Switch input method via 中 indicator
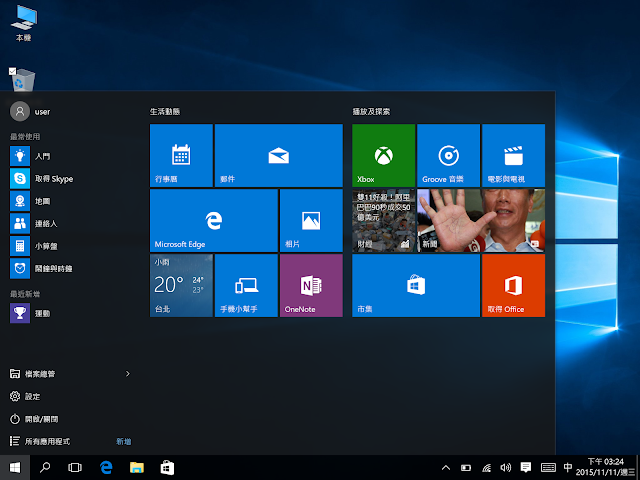640x480 pixels. tap(567, 467)
